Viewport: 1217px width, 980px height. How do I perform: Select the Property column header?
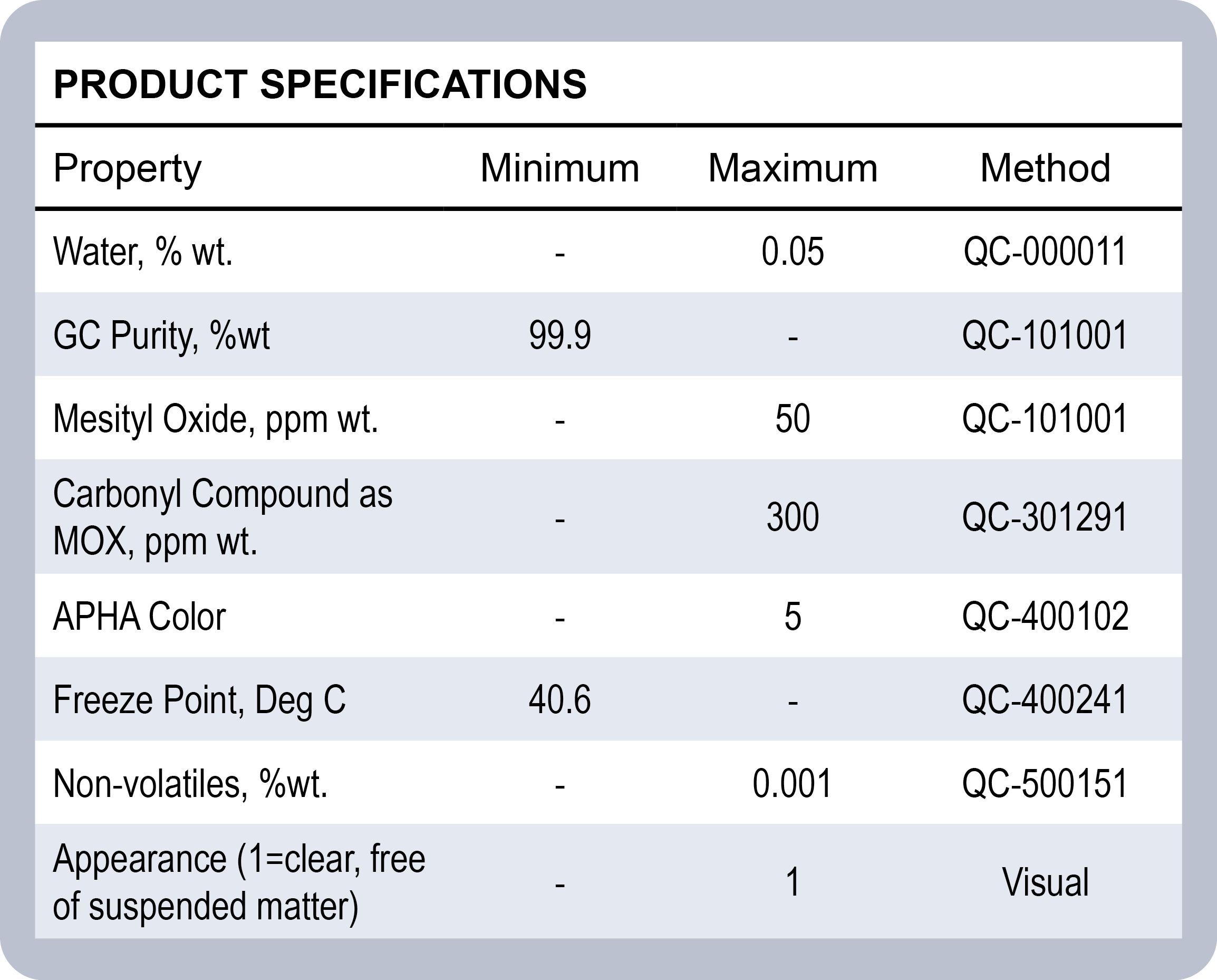(x=127, y=168)
